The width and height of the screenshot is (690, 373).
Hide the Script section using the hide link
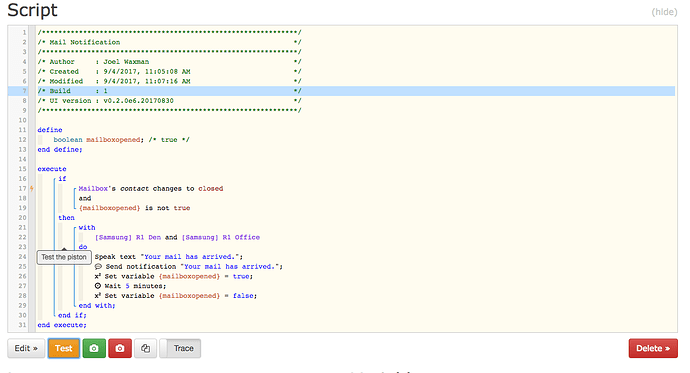[664, 12]
